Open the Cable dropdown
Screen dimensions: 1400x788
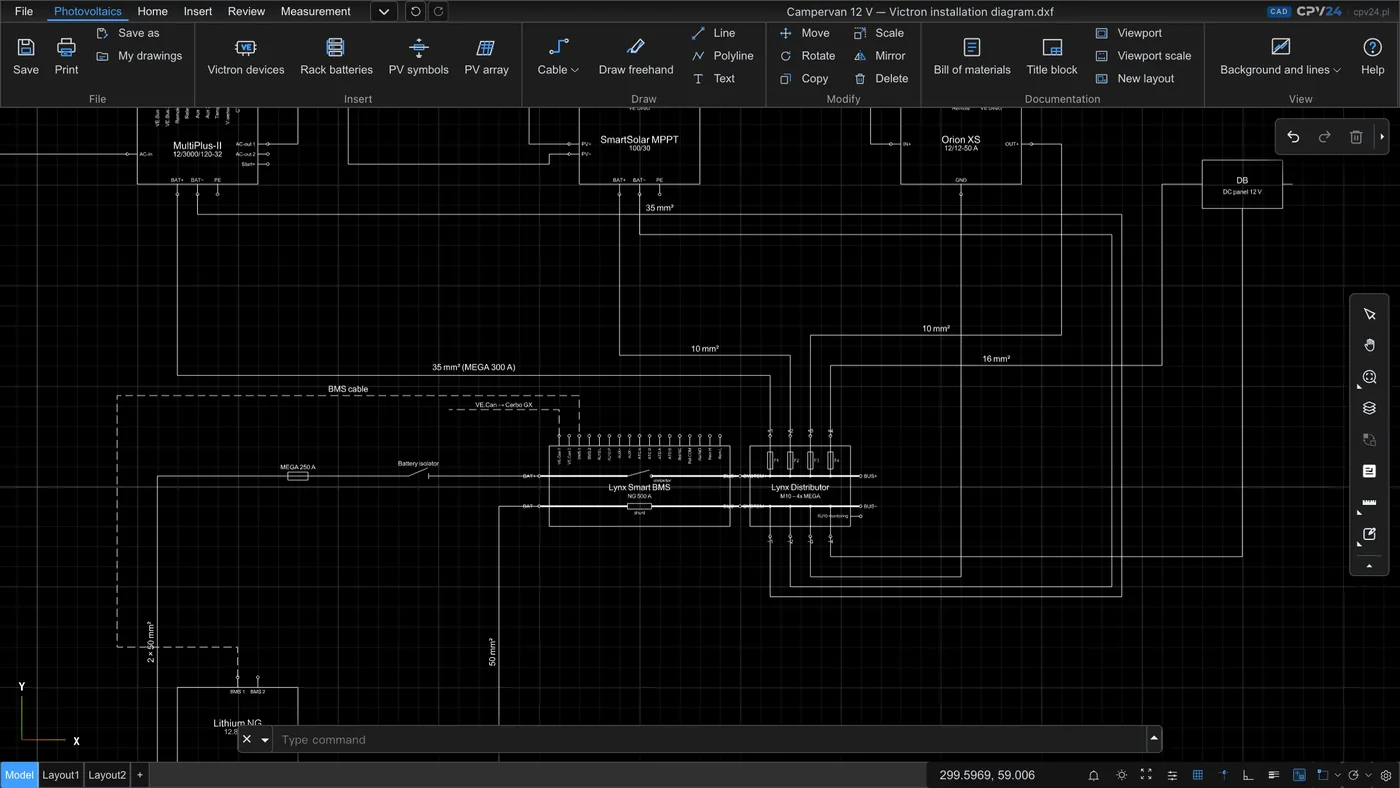click(558, 56)
